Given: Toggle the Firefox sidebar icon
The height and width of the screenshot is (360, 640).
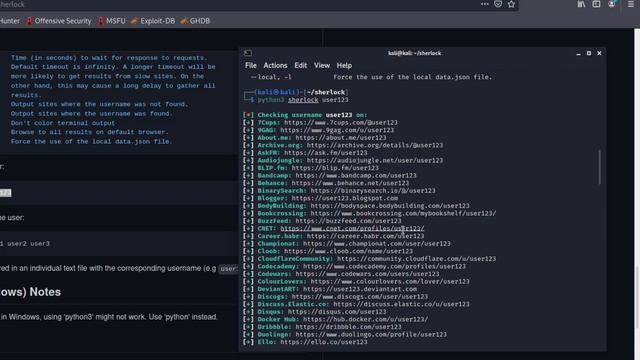Looking at the screenshot, I should [596, 4].
